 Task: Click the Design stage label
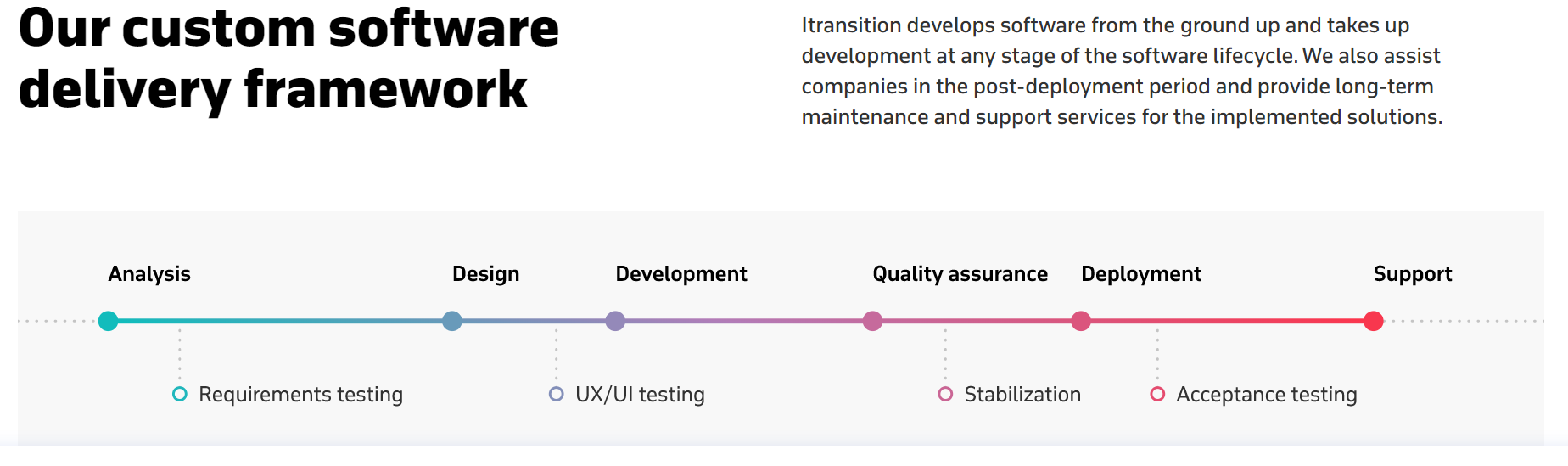click(x=485, y=274)
